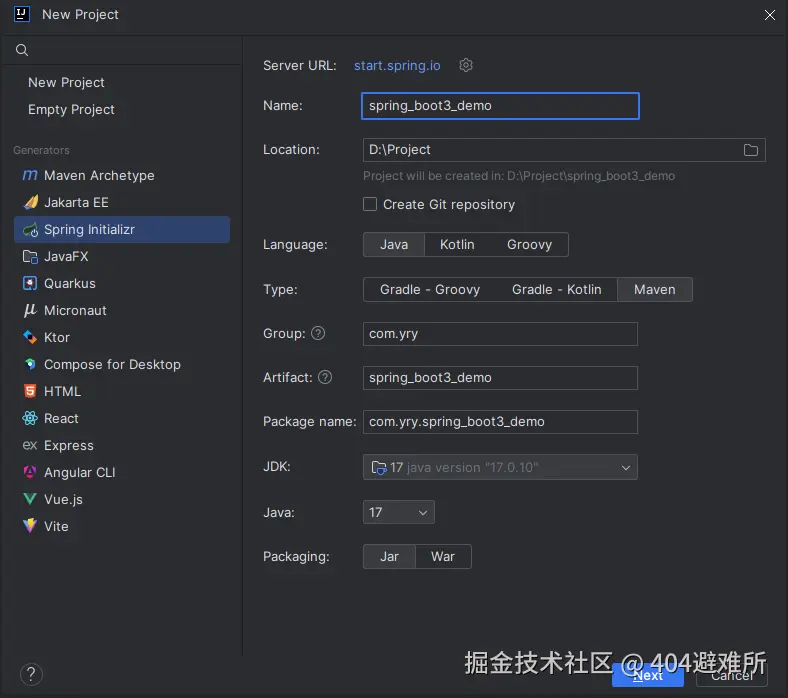Click the Name input field

click(500, 106)
